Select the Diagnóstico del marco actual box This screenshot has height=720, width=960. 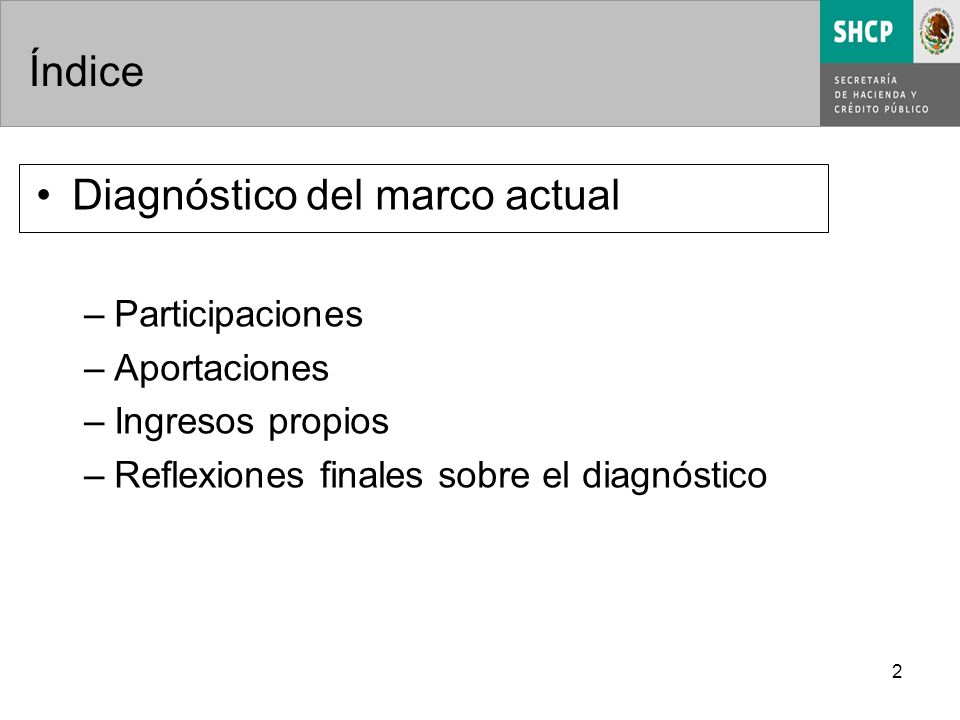tap(424, 198)
